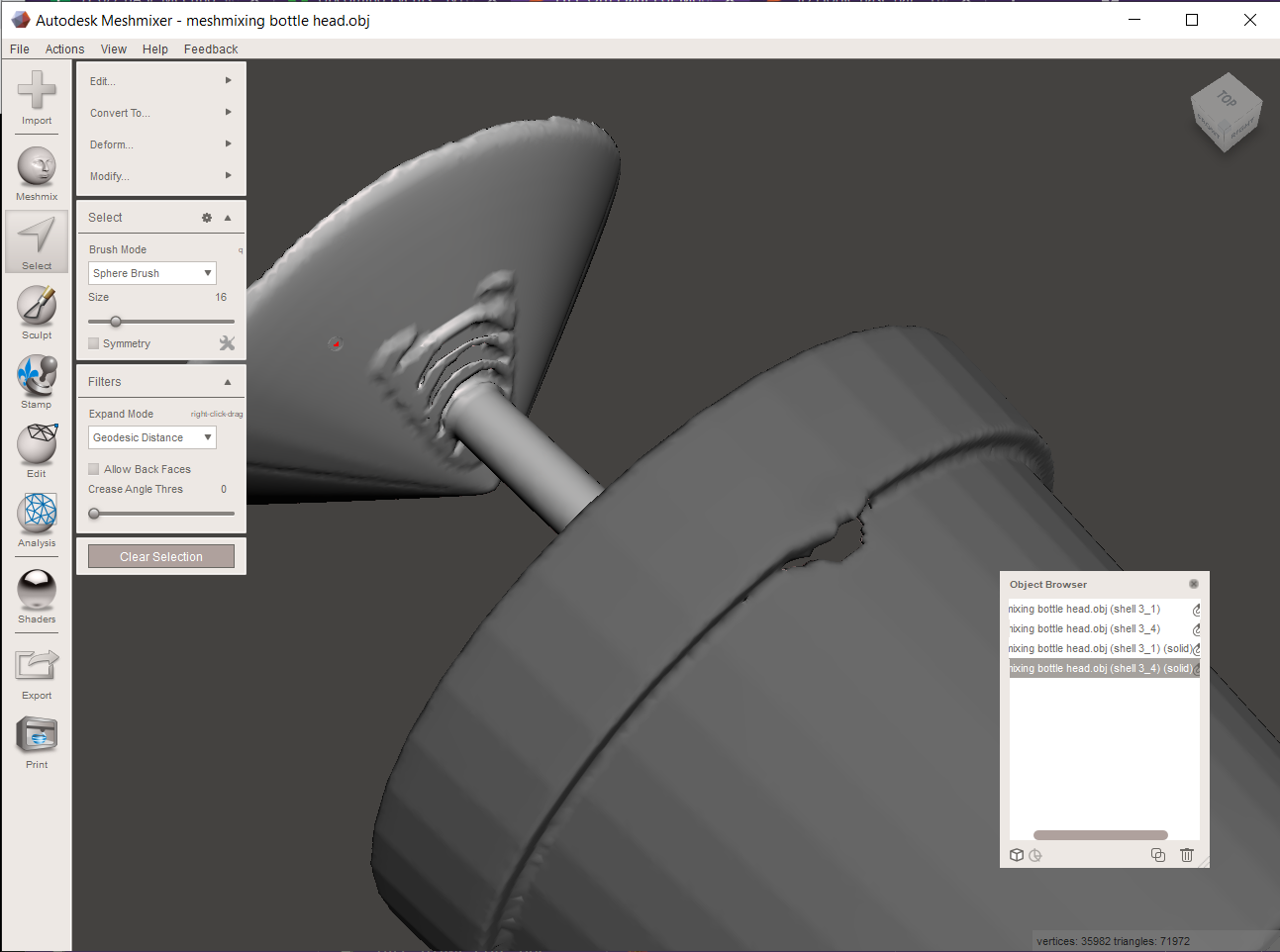Viewport: 1280px width, 952px height.
Task: Open Select panel settings gear
Action: [x=206, y=217]
